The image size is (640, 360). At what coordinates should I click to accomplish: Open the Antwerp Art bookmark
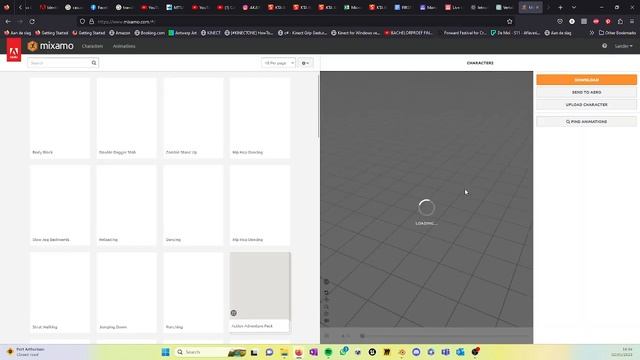tap(182, 33)
